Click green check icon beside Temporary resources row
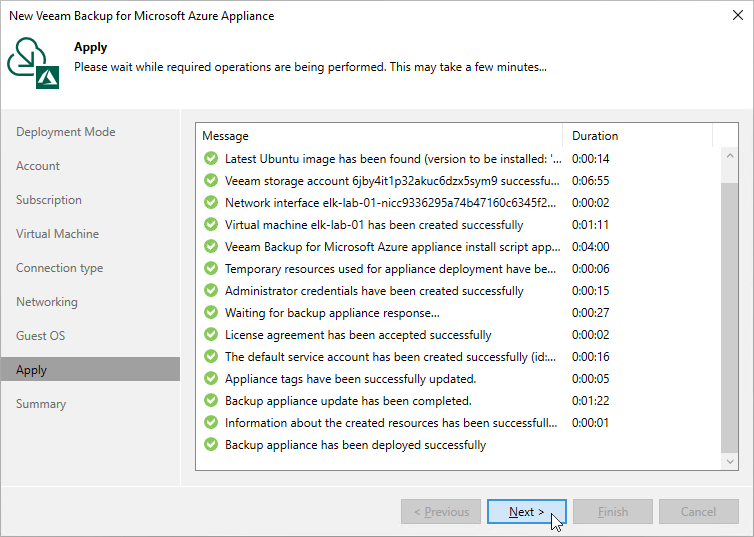 click(211, 269)
